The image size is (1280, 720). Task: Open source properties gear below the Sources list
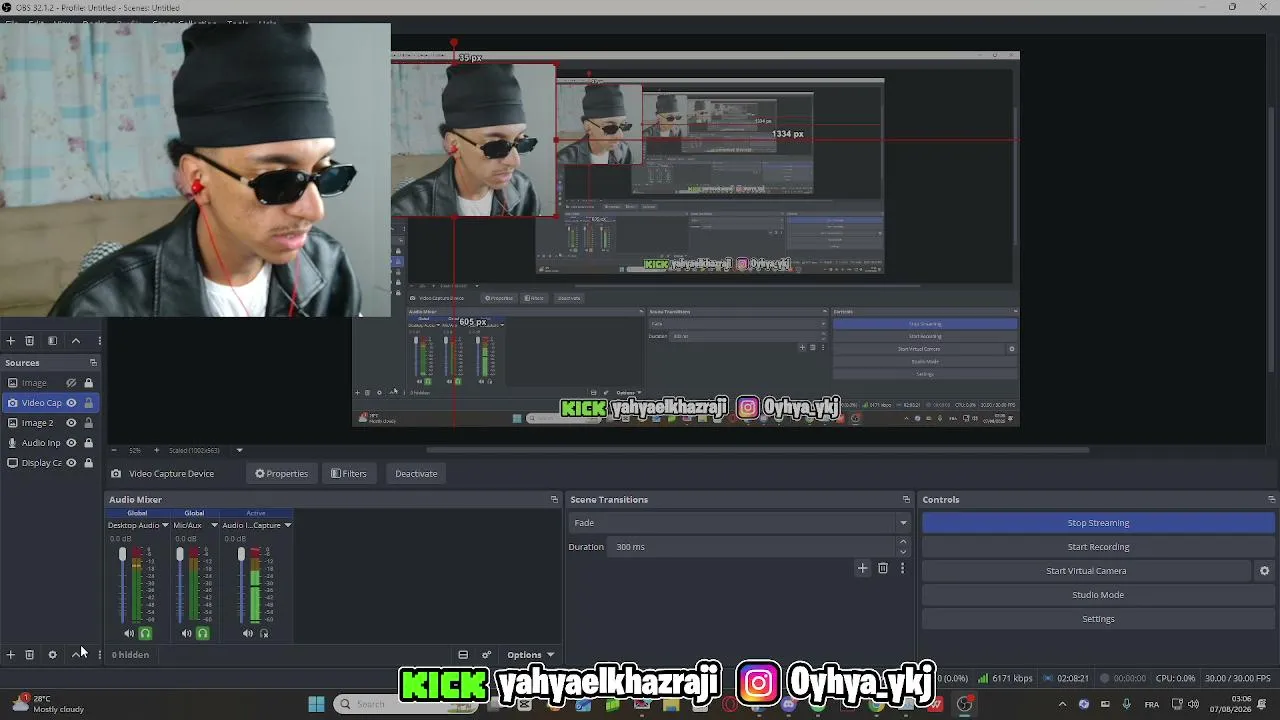coord(53,655)
